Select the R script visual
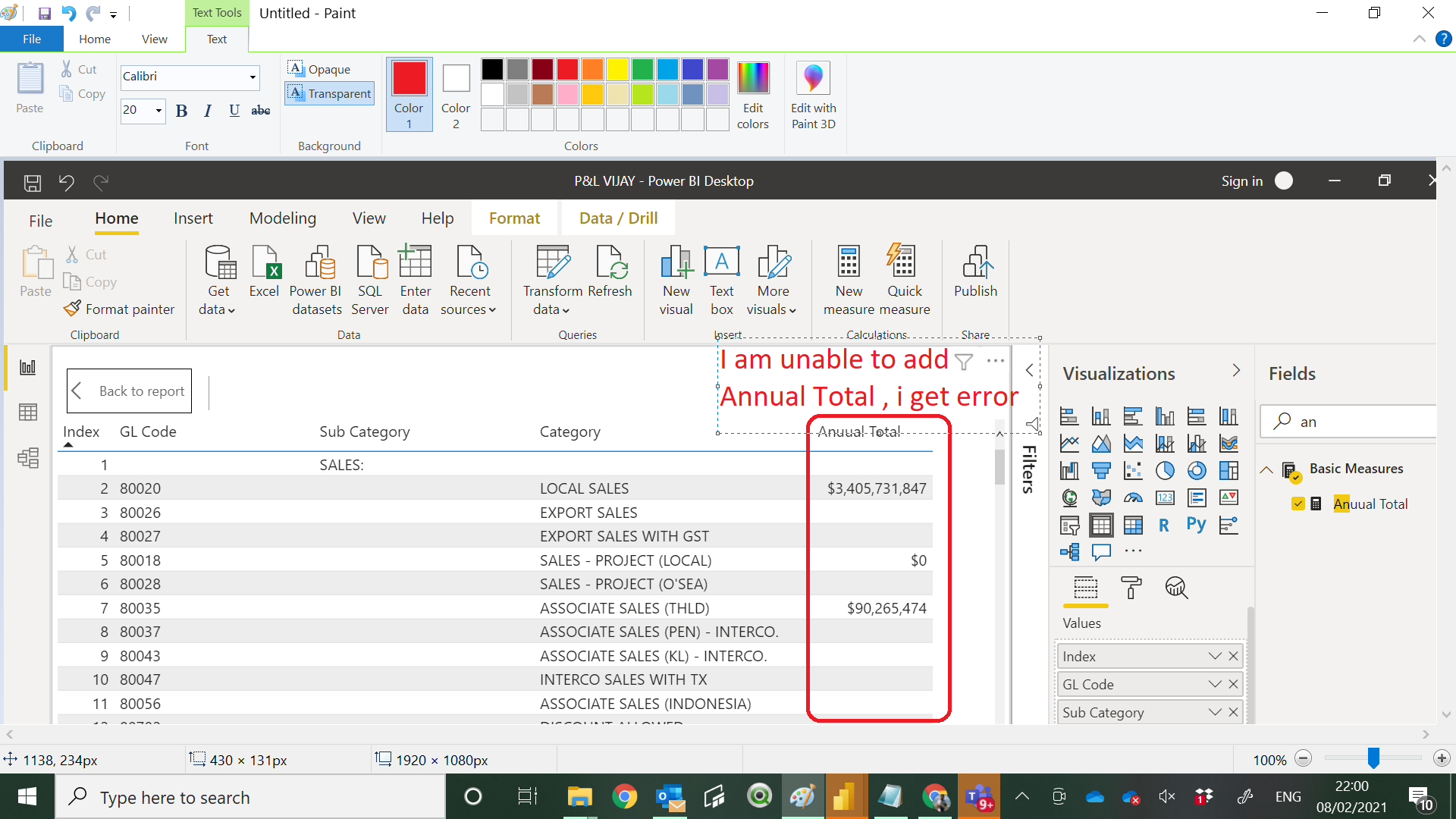 1166,525
